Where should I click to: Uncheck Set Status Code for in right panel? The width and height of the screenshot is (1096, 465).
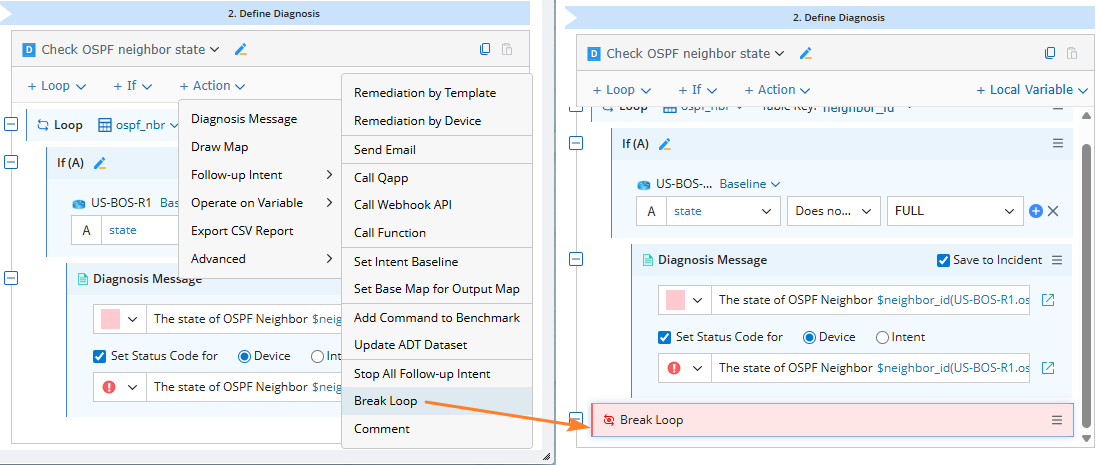coord(665,337)
